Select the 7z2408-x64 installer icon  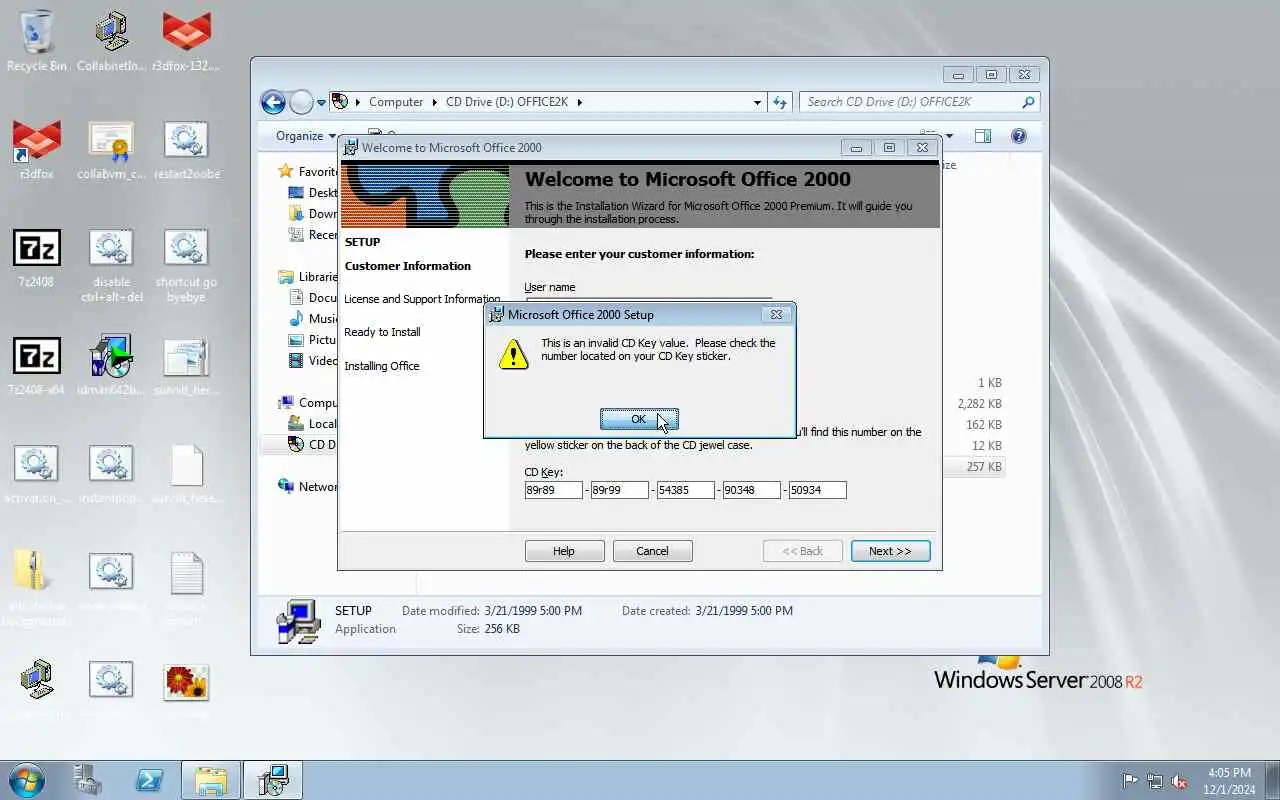pyautogui.click(x=36, y=366)
